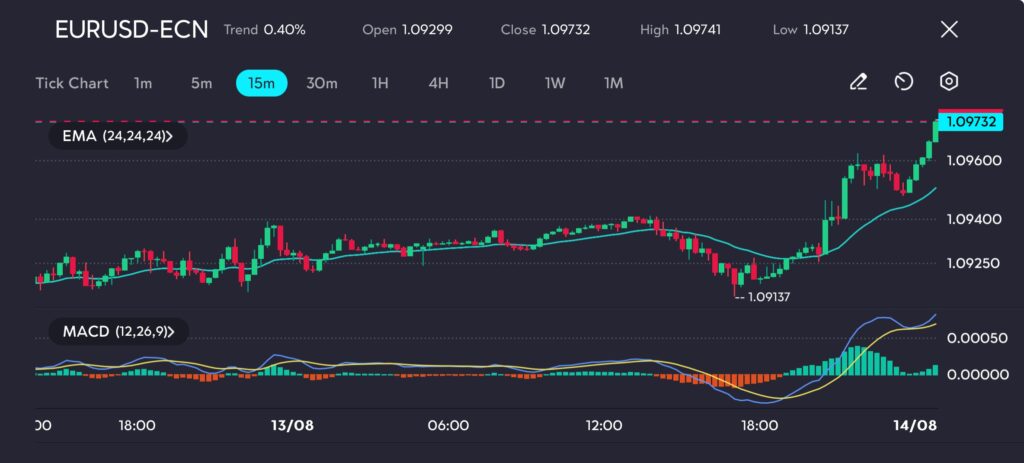1024x463 pixels.
Task: Click the clock-style gauge icon
Action: [x=903, y=82]
